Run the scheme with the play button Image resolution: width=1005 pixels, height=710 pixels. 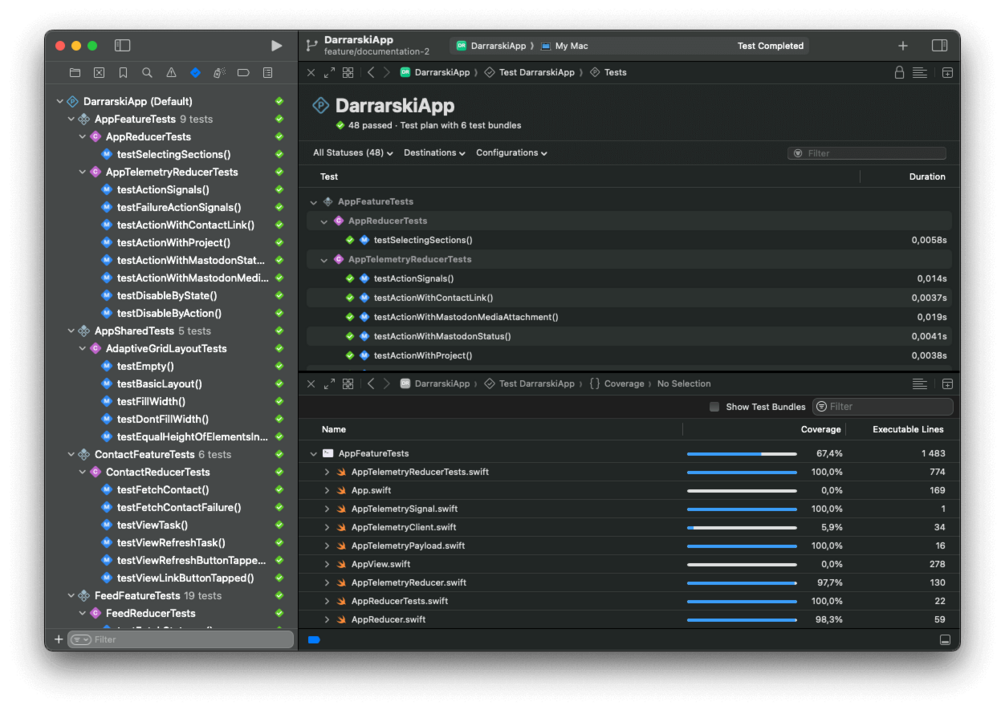point(276,45)
